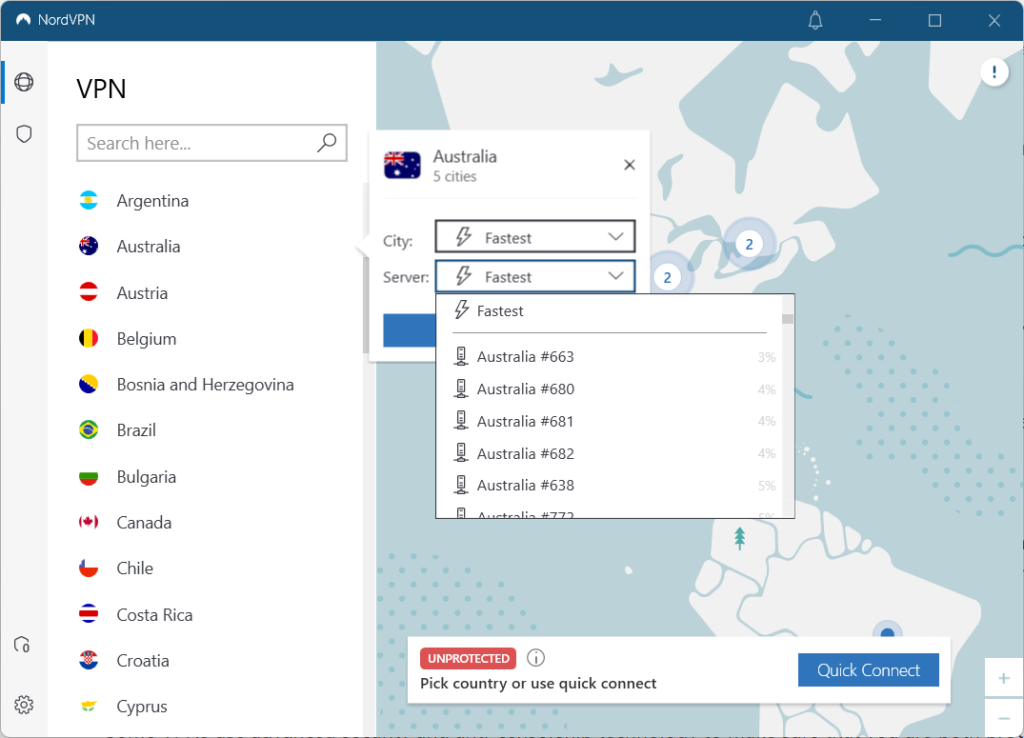Zoom in on map with plus button
The image size is (1024, 738).
pyautogui.click(x=1003, y=678)
